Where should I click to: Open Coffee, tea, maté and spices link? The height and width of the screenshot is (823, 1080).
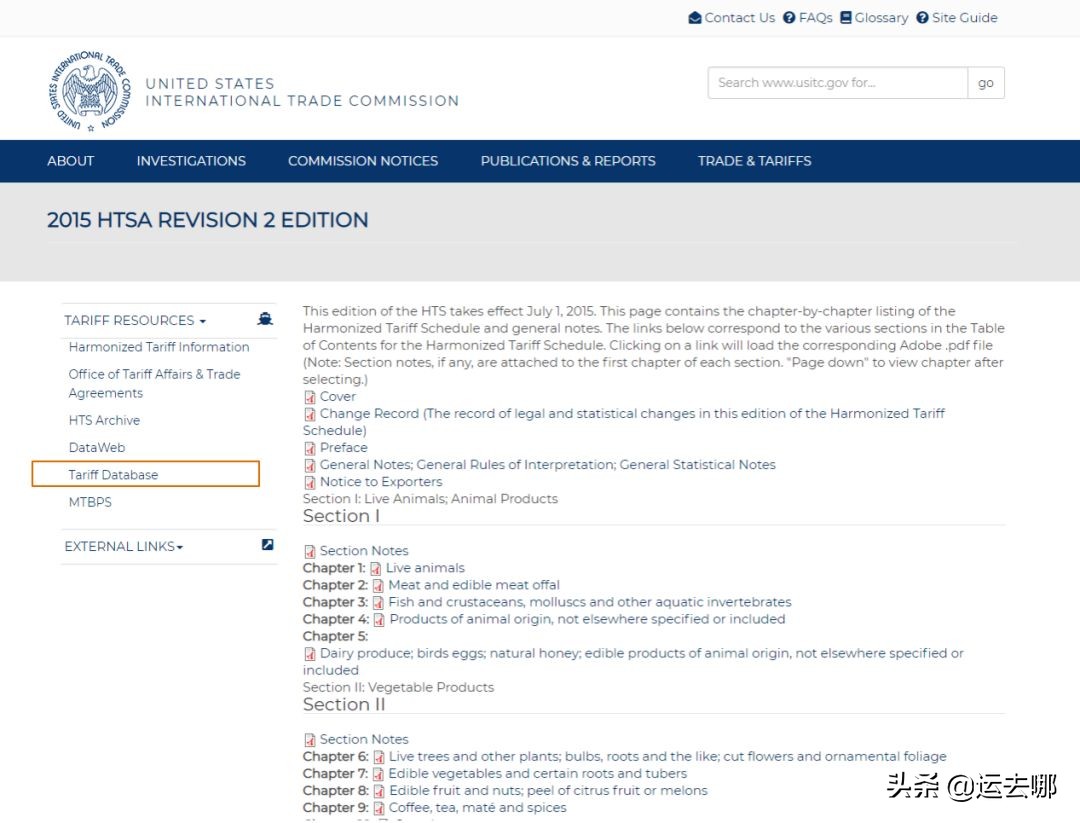477,808
